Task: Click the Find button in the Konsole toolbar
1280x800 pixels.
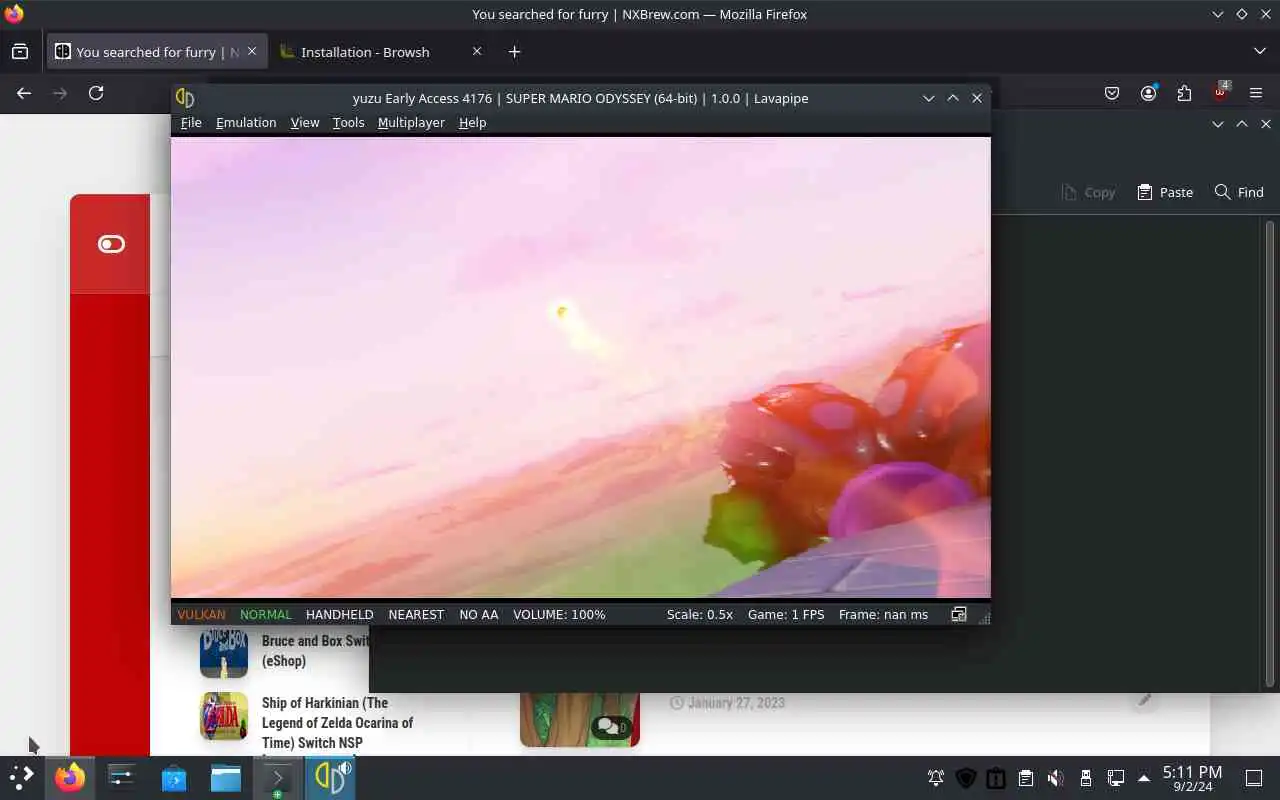Action: (x=1239, y=192)
